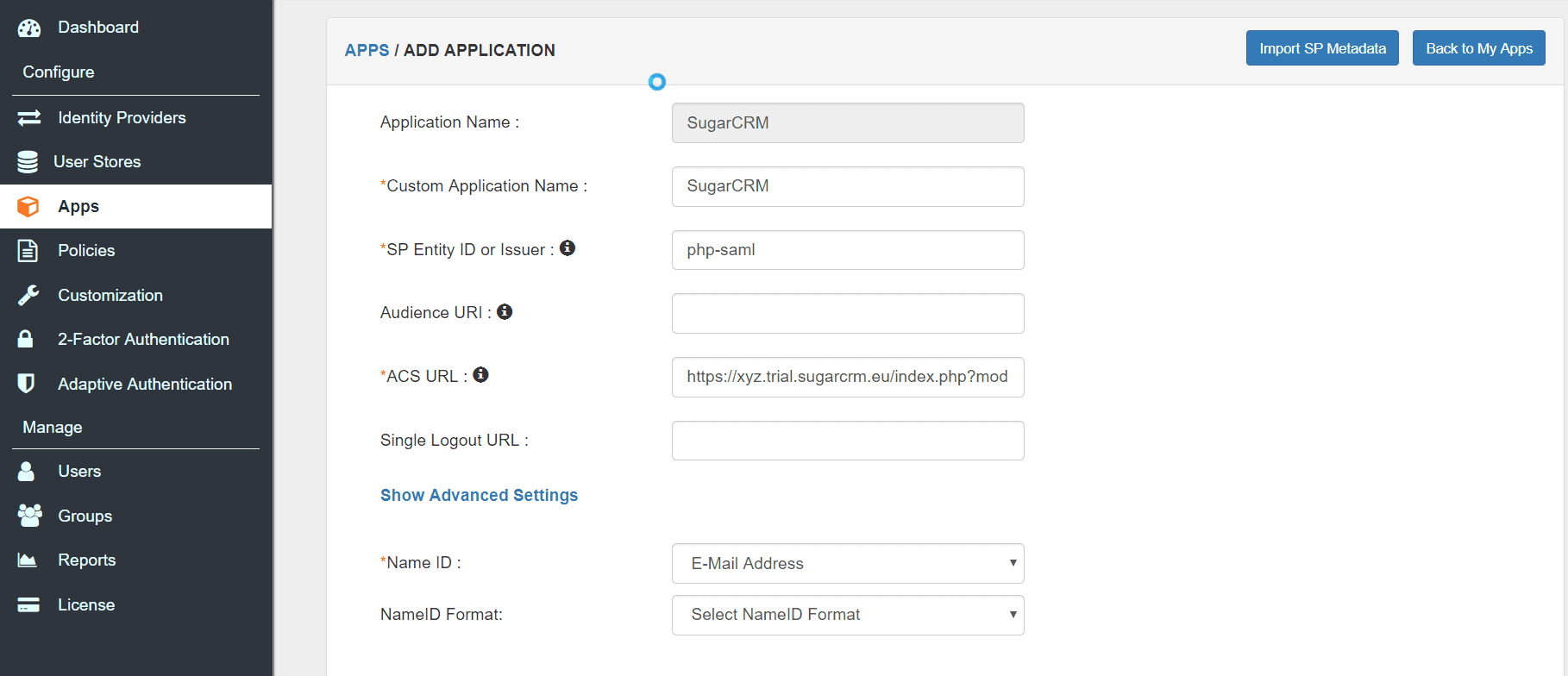Select Apps in the sidebar
This screenshot has height=676, width=1568.
[136, 206]
